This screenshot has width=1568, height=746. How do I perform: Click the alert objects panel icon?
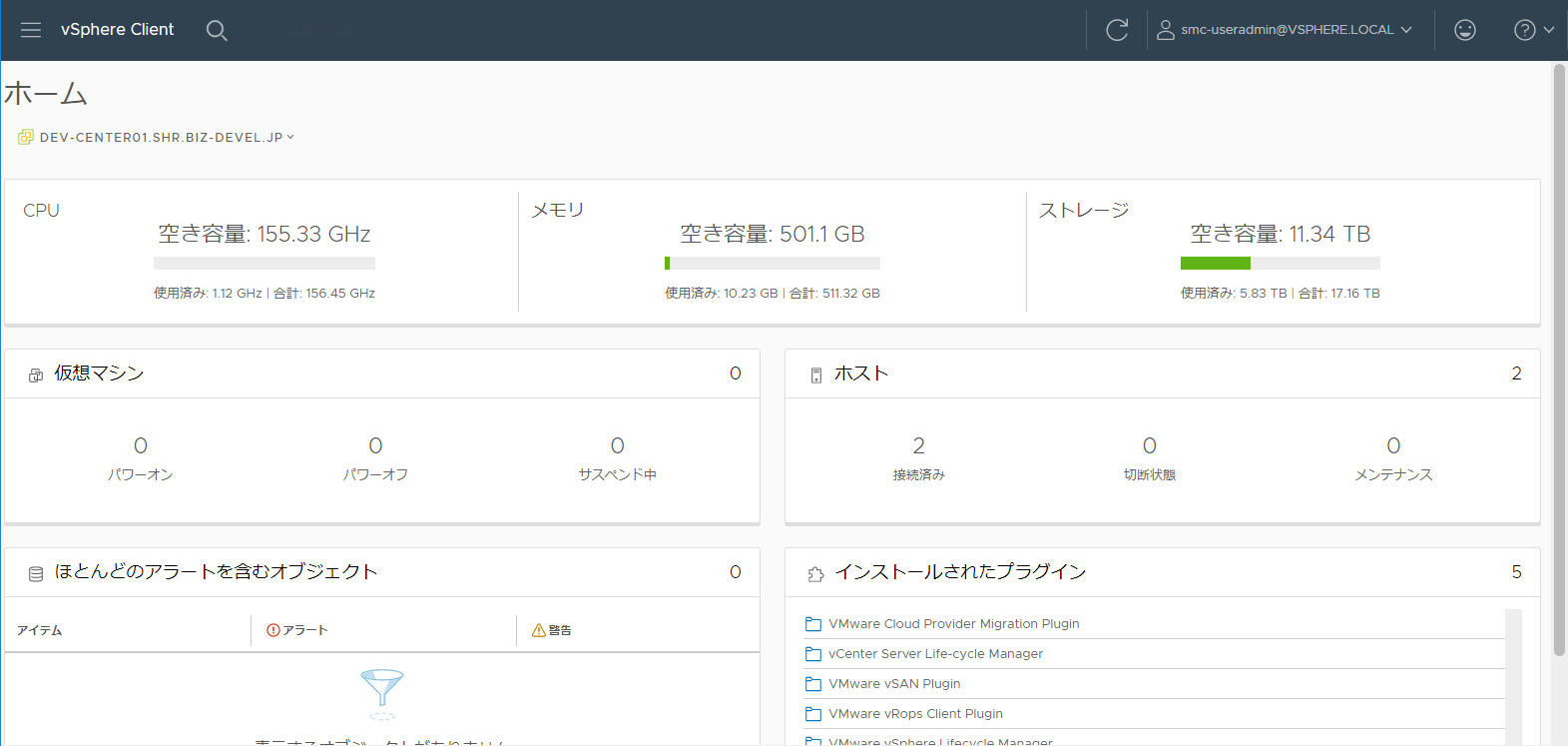coord(36,574)
